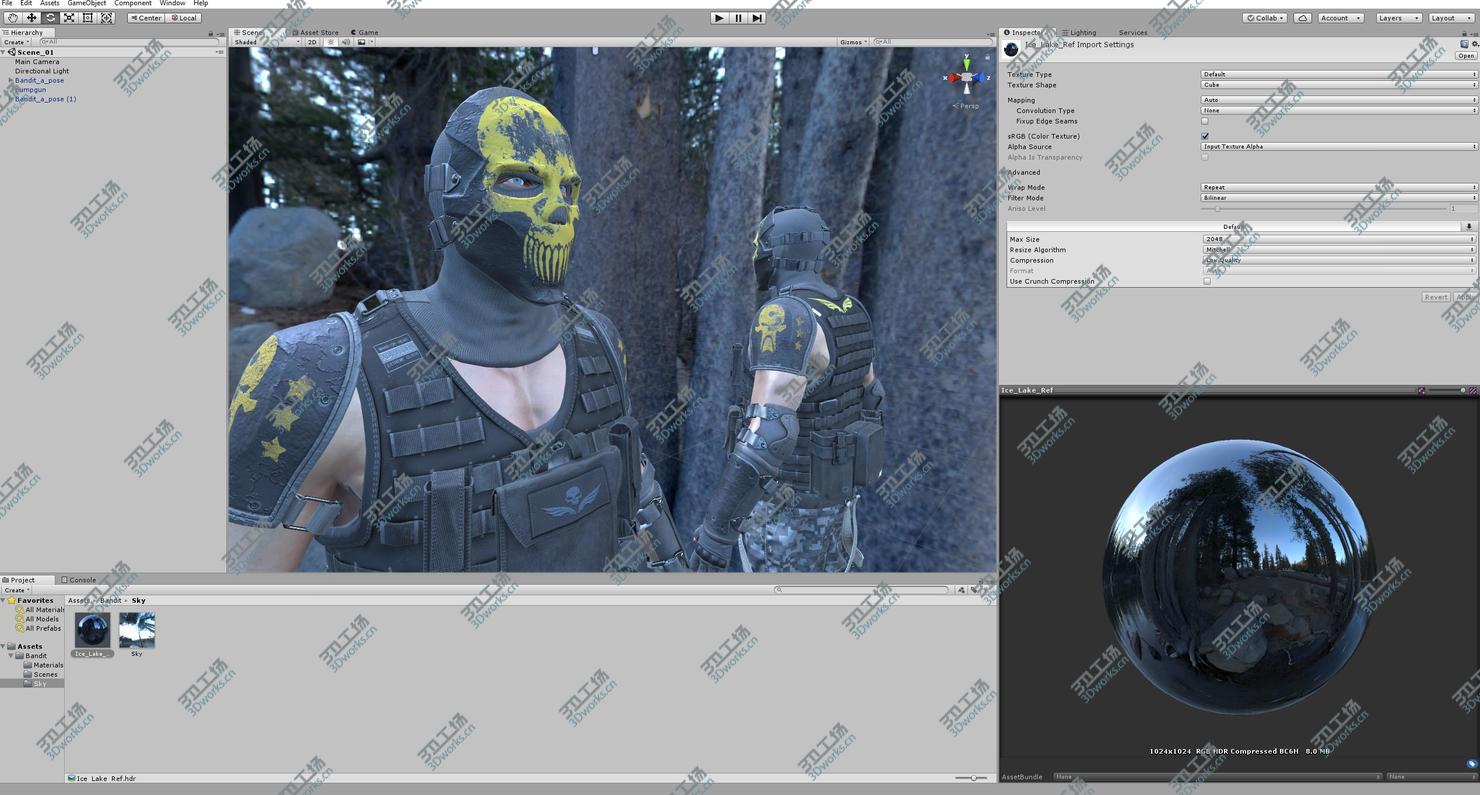
Task: Toggle scene lighting sun icon
Action: (331, 42)
